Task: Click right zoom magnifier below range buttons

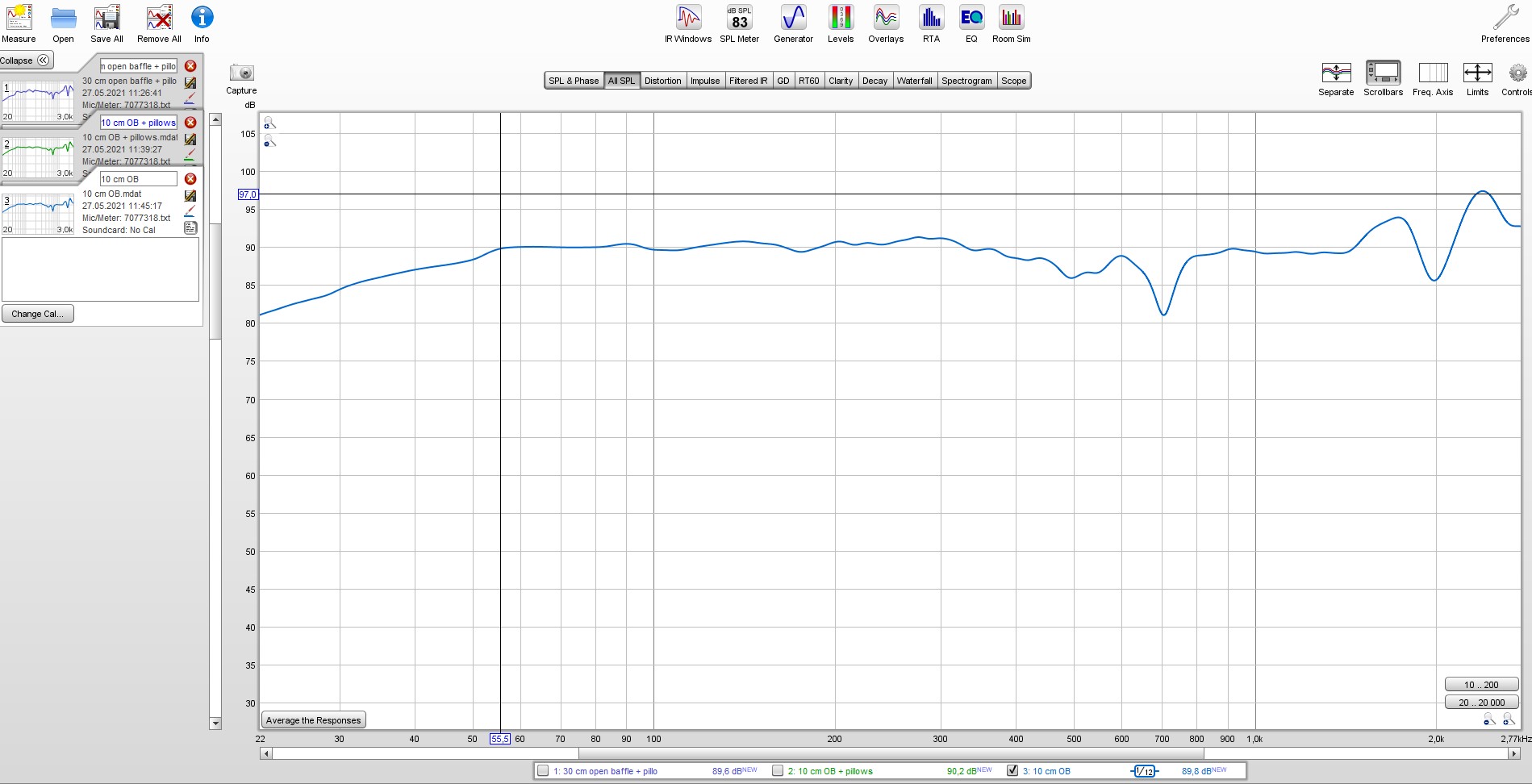Action: (x=1509, y=719)
